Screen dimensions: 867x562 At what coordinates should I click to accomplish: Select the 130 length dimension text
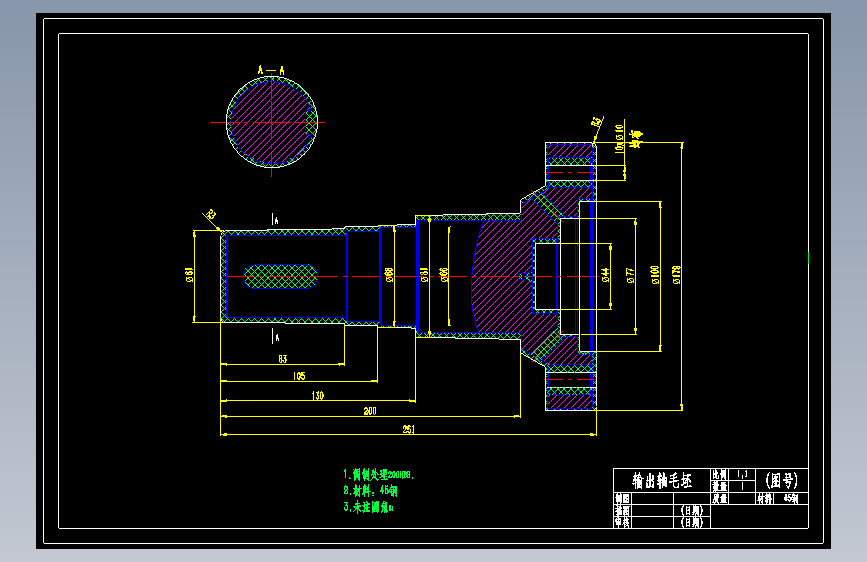(317, 396)
